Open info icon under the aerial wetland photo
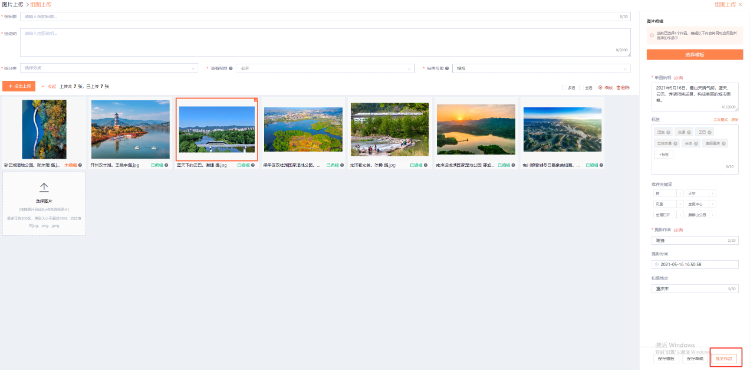750x370 pixels. [x=342, y=165]
